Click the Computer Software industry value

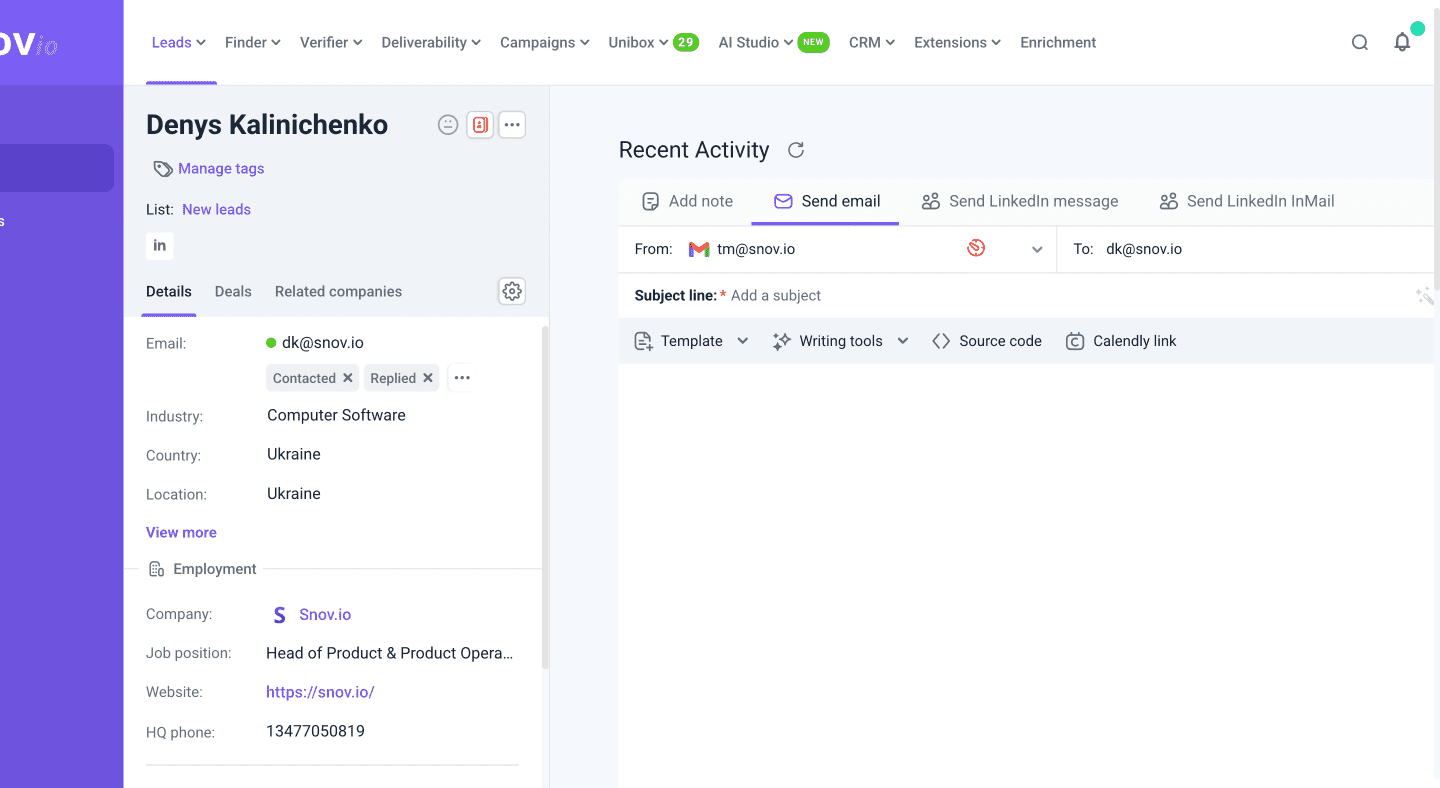[x=336, y=415]
